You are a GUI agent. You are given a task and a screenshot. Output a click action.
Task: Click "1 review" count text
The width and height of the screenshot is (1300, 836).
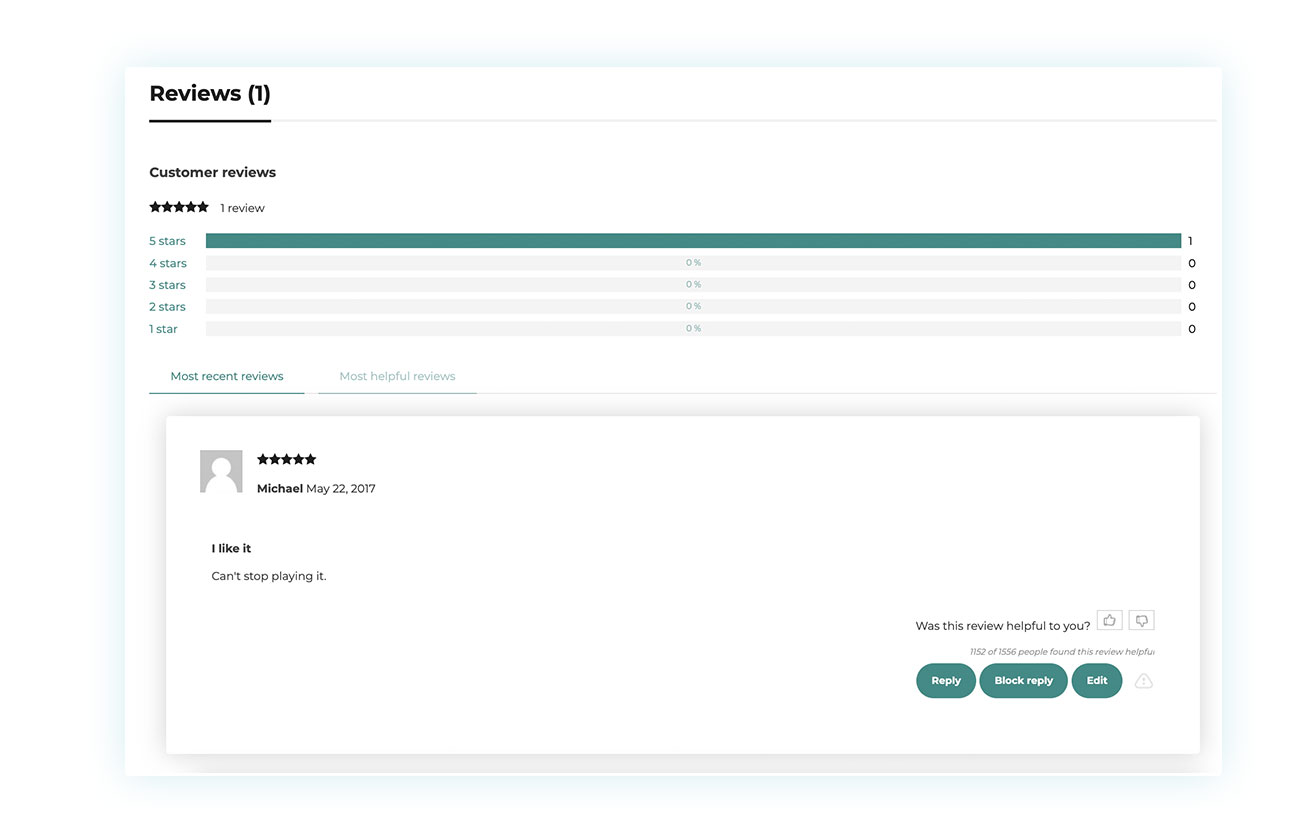[243, 208]
